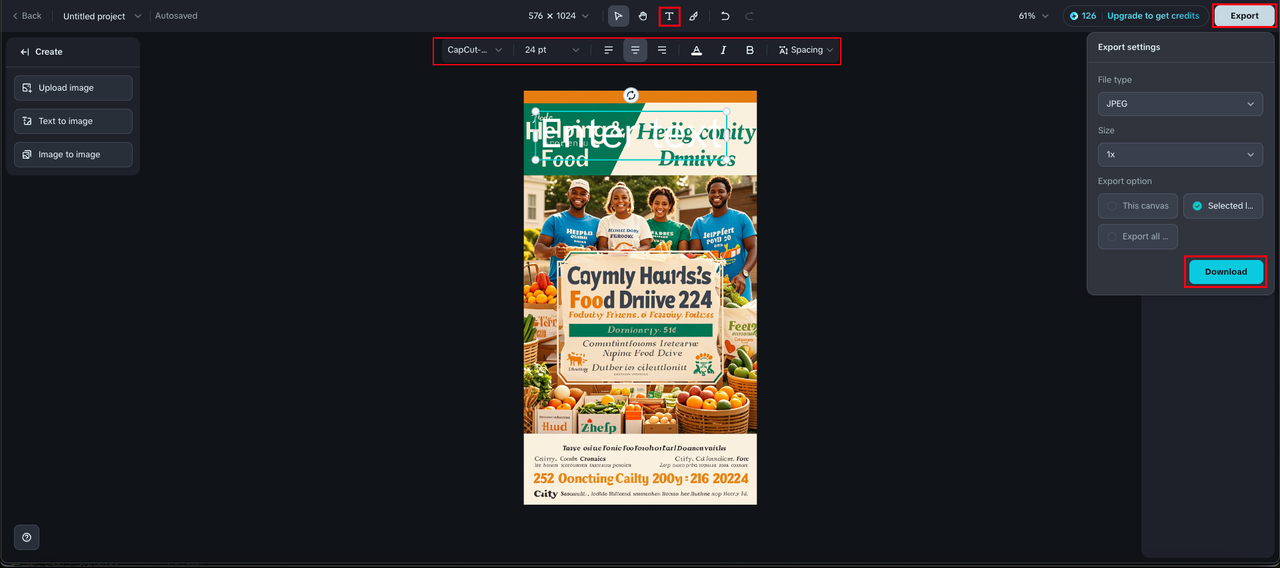Collapse the Create panel arrow
Screen dimensions: 1280x568
tap(25, 52)
